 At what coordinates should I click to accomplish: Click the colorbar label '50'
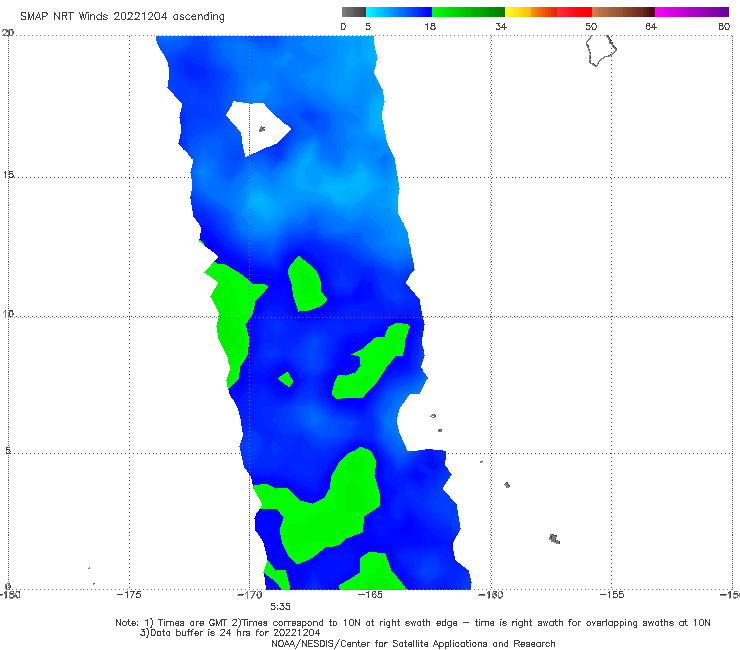[591, 26]
